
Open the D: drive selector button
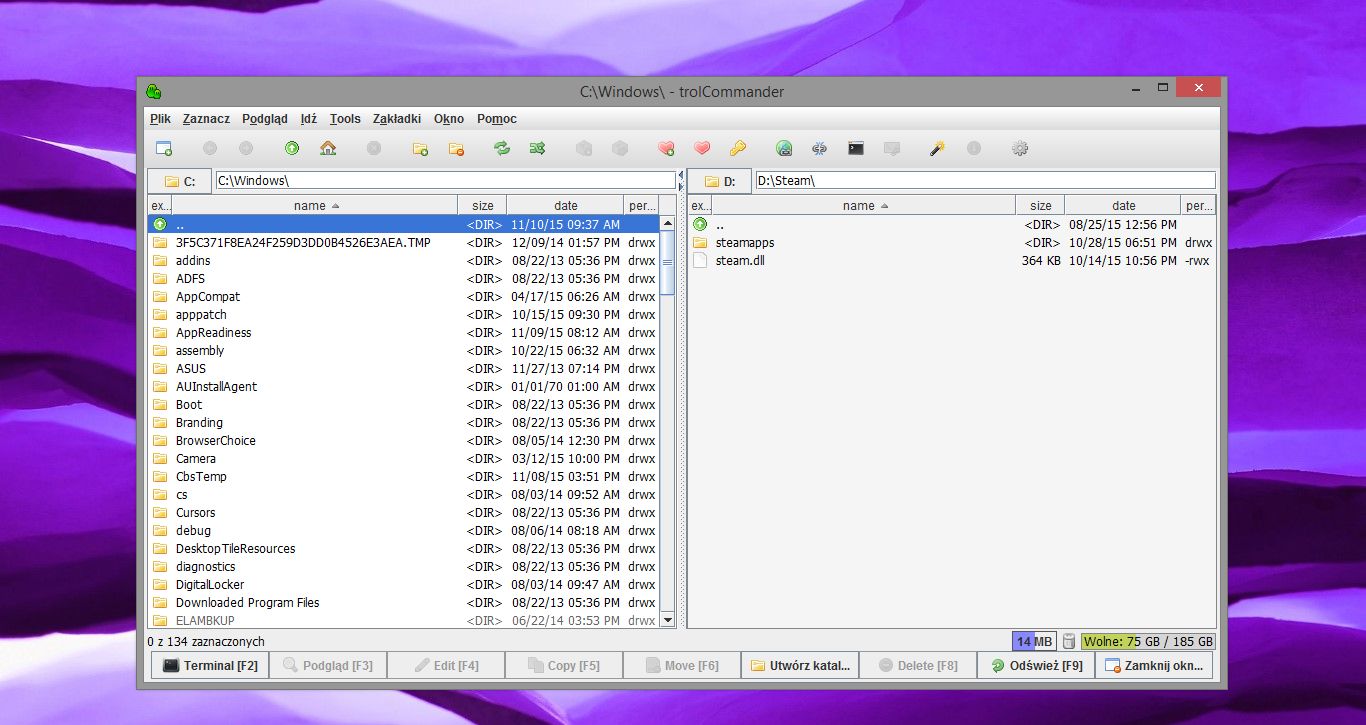(720, 181)
